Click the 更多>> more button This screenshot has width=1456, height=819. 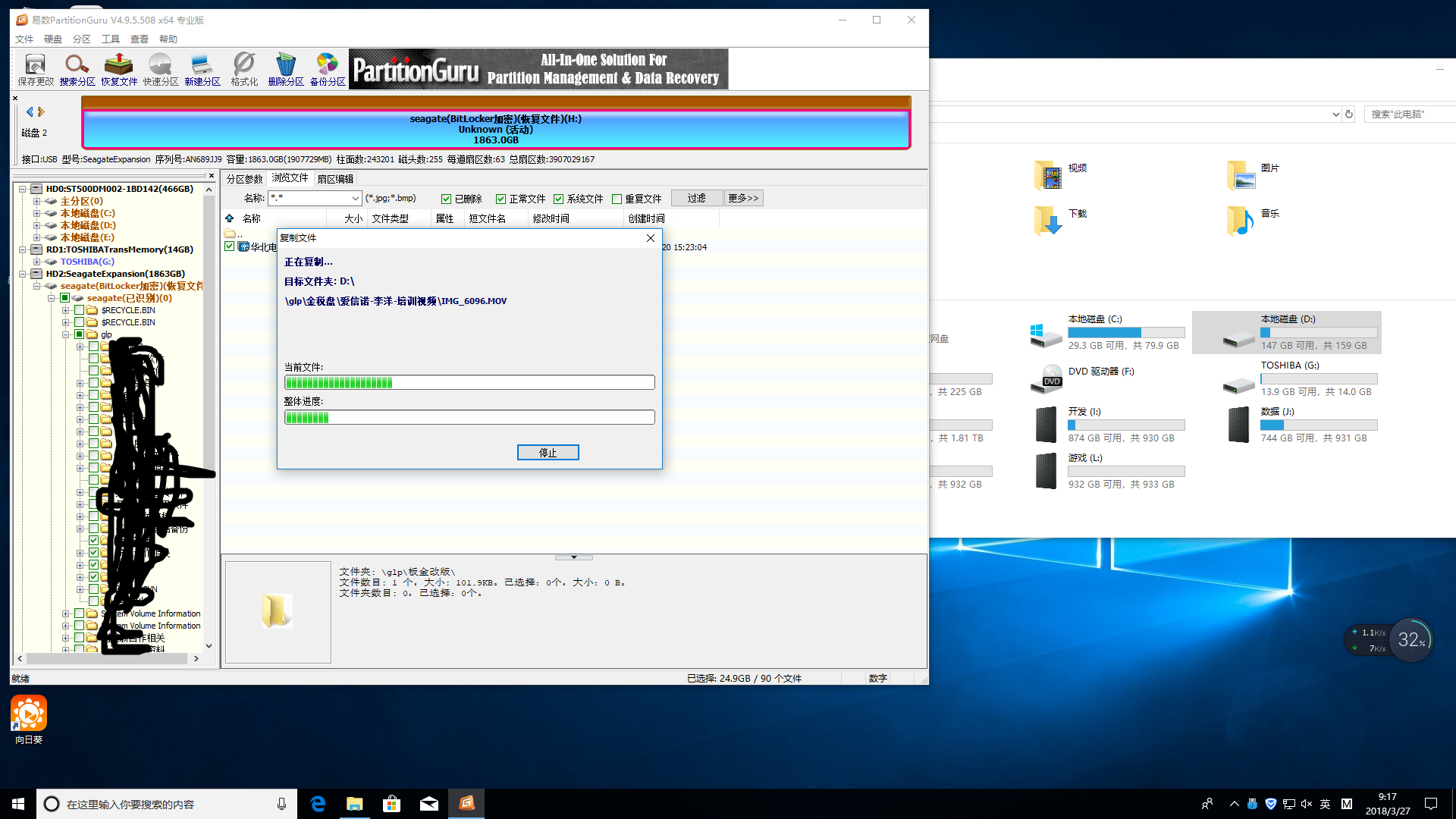[743, 198]
